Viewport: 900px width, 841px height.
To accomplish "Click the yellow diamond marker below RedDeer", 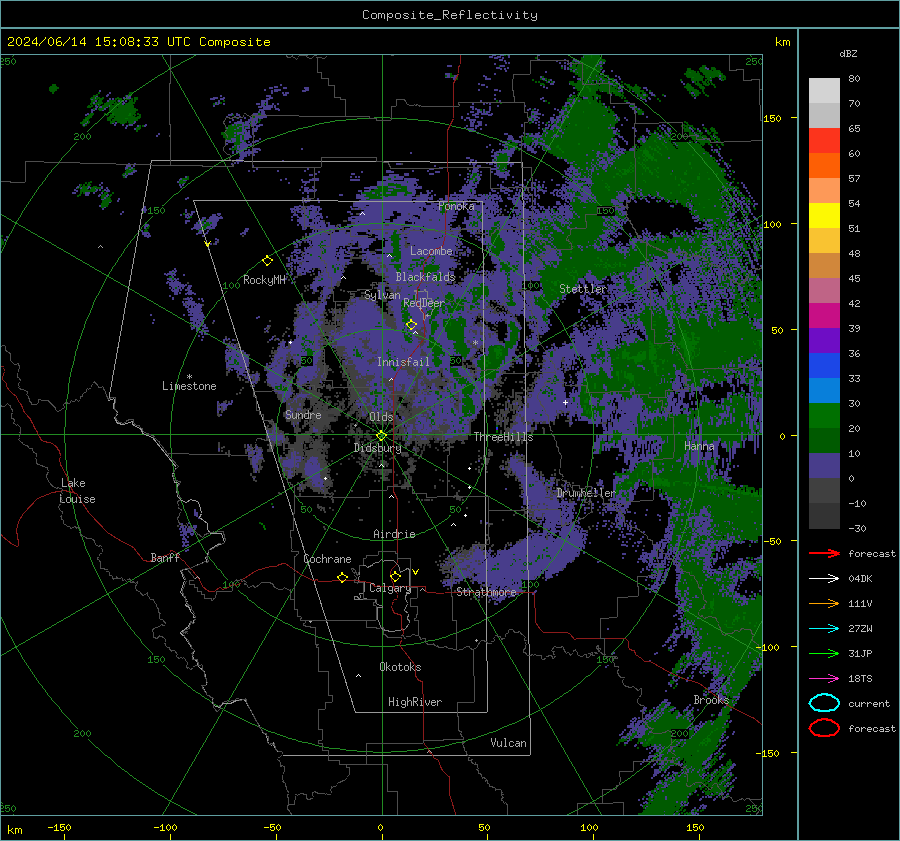I will click(x=411, y=325).
